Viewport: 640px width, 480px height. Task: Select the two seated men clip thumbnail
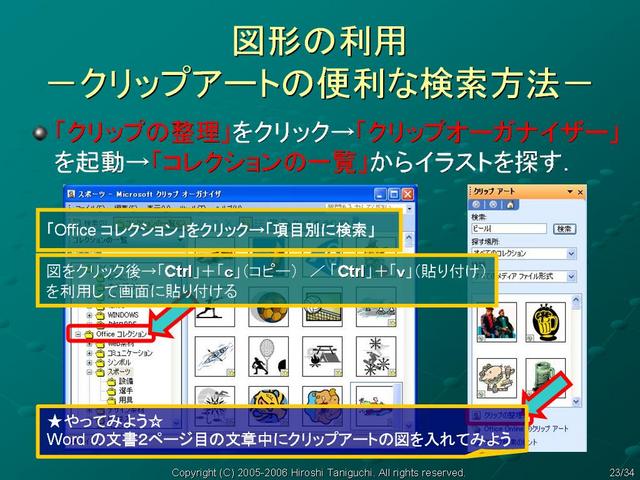[x=496, y=322]
